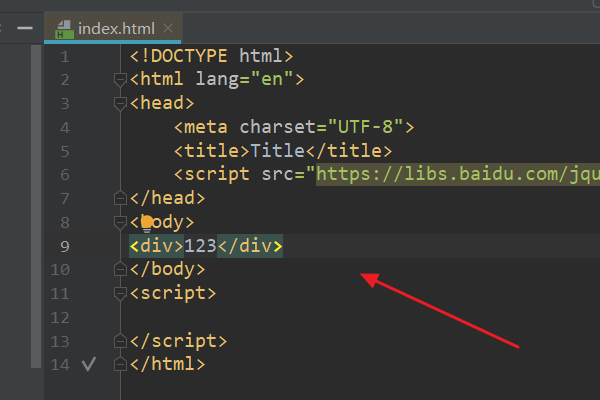Click the https://libs.baidu.com script URL
The image size is (600, 400).
click(458, 175)
